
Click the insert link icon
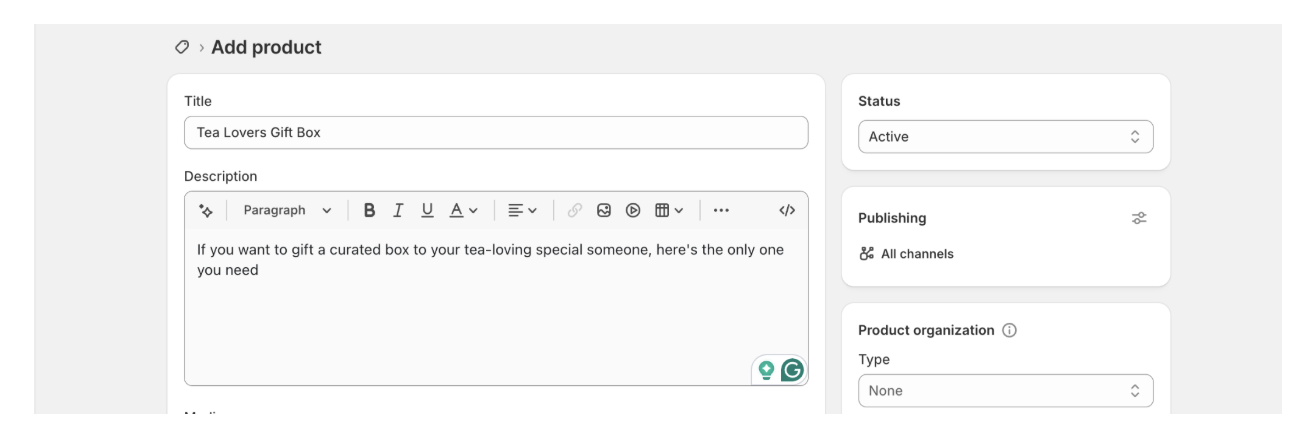[x=575, y=210]
